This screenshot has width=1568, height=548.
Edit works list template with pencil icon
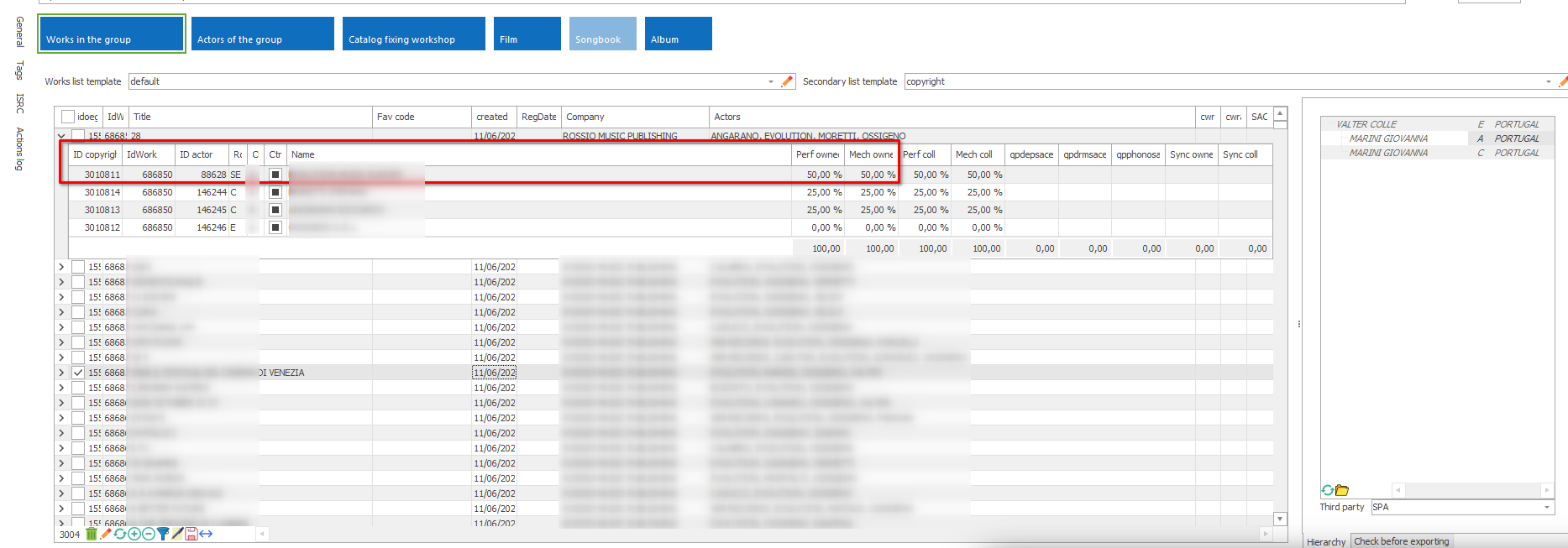(x=787, y=81)
